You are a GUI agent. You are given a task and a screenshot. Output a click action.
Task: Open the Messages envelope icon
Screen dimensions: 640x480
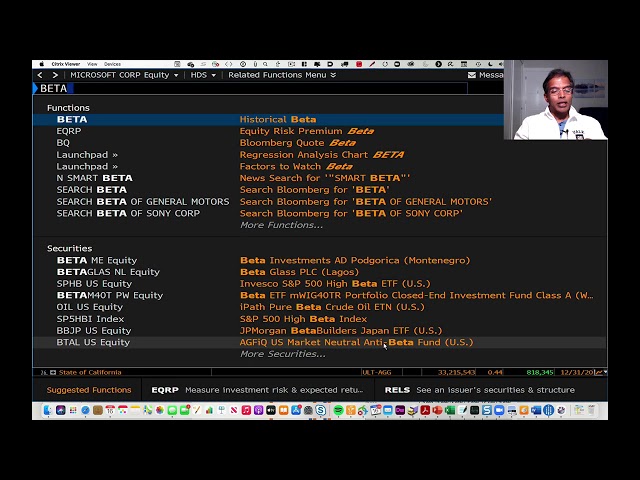pyautogui.click(x=472, y=75)
